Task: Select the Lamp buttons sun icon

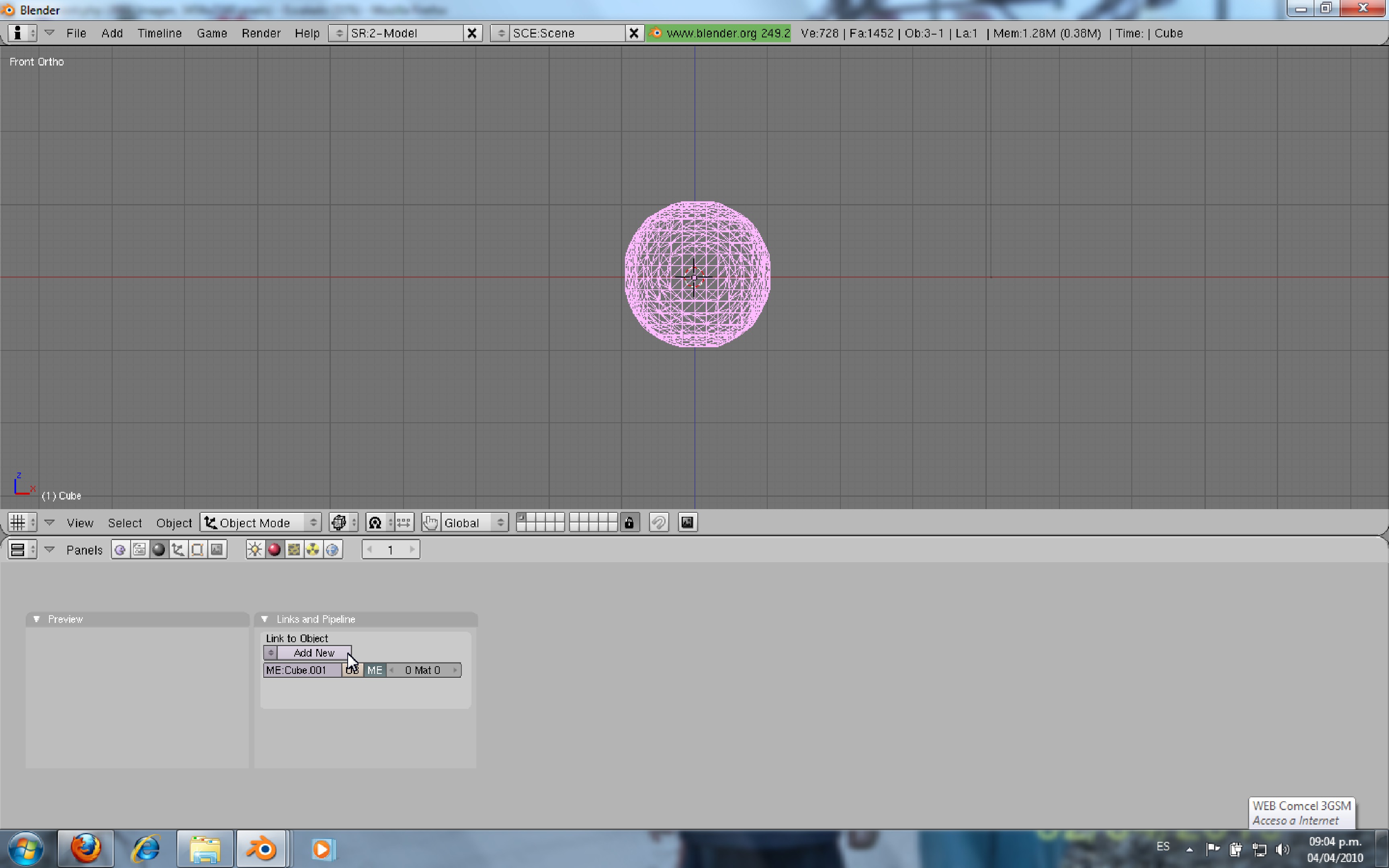Action: [255, 549]
